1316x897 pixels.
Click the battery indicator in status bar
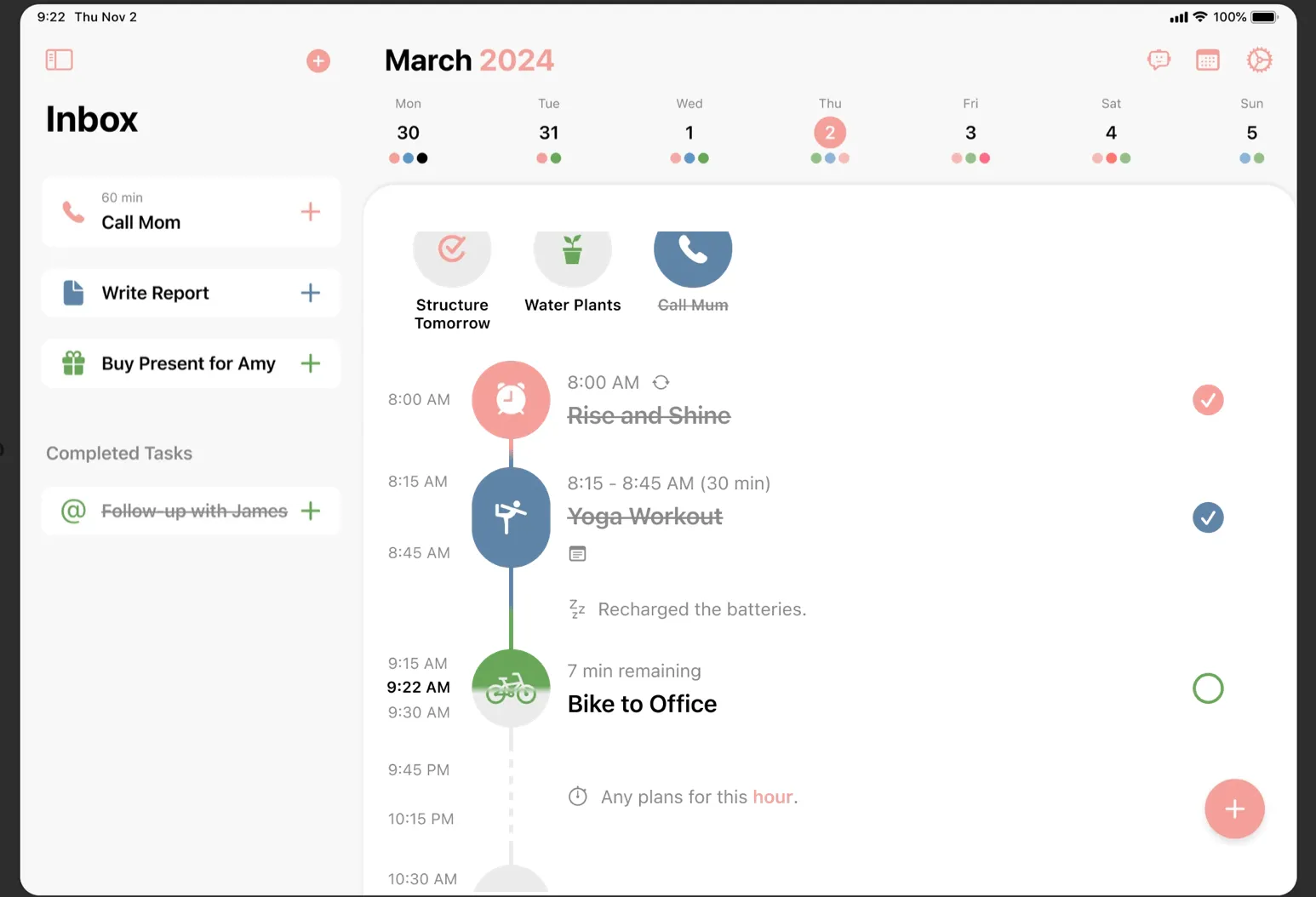pos(1265,17)
